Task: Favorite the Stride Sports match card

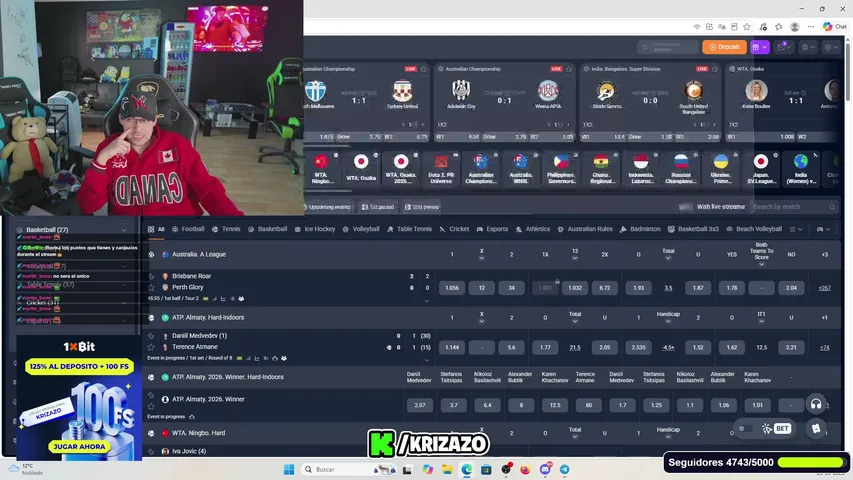Action: click(715, 69)
